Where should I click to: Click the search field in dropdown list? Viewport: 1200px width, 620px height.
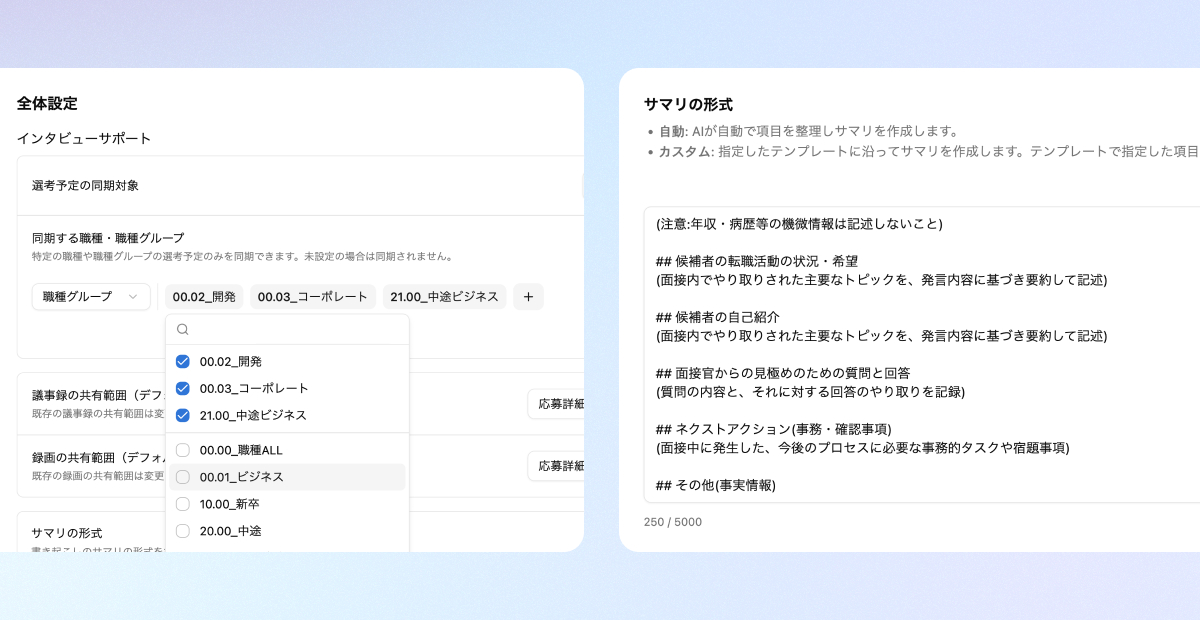287,330
